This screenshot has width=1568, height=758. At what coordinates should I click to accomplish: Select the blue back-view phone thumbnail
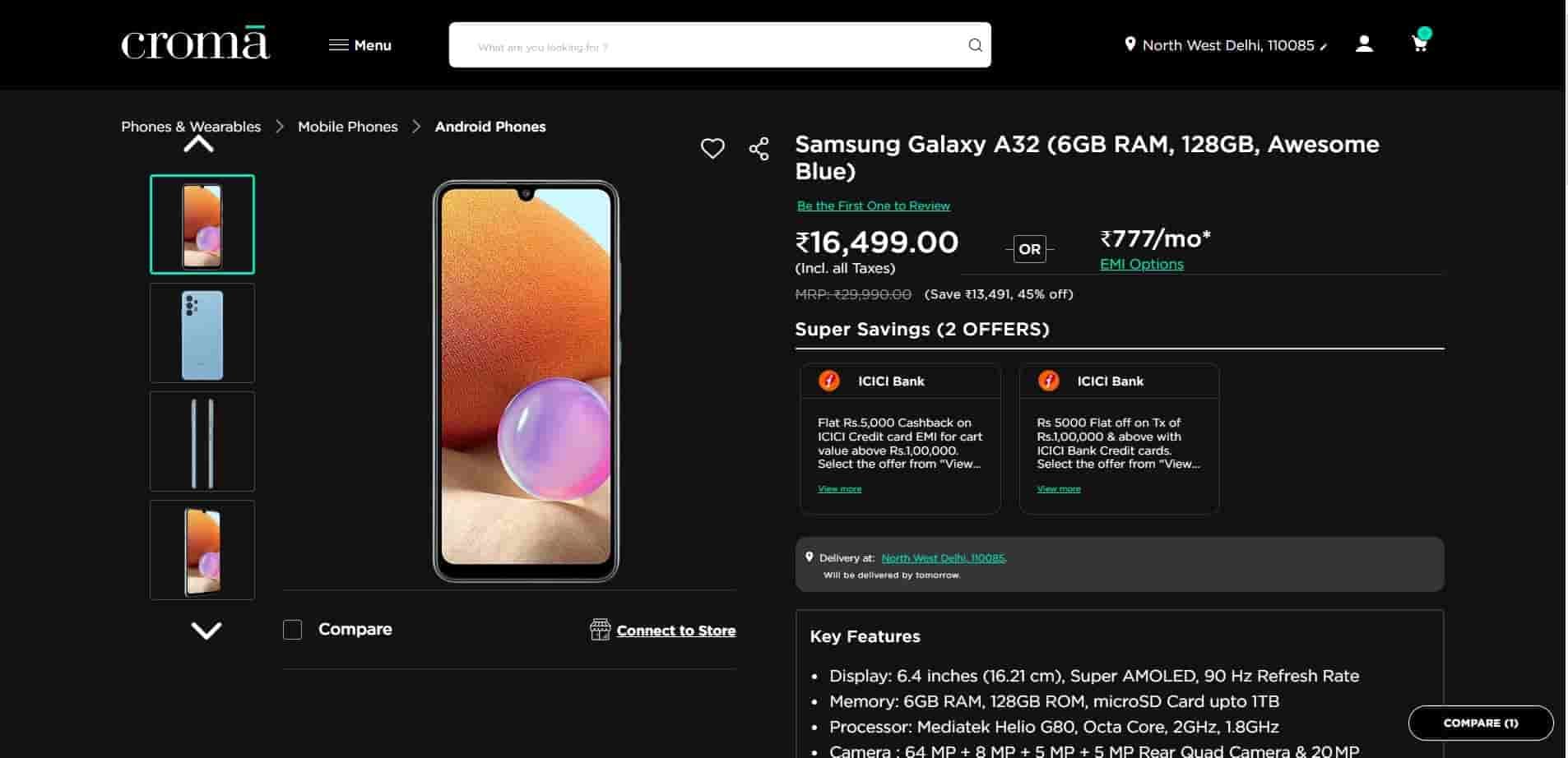(202, 333)
